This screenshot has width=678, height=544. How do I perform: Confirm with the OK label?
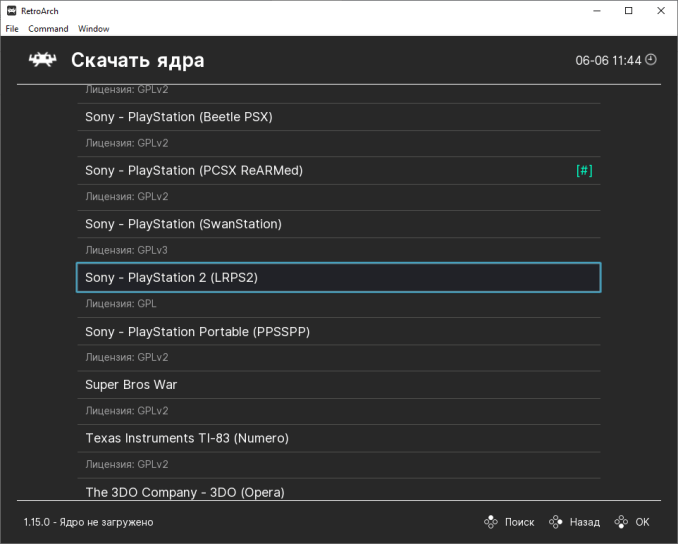642,522
